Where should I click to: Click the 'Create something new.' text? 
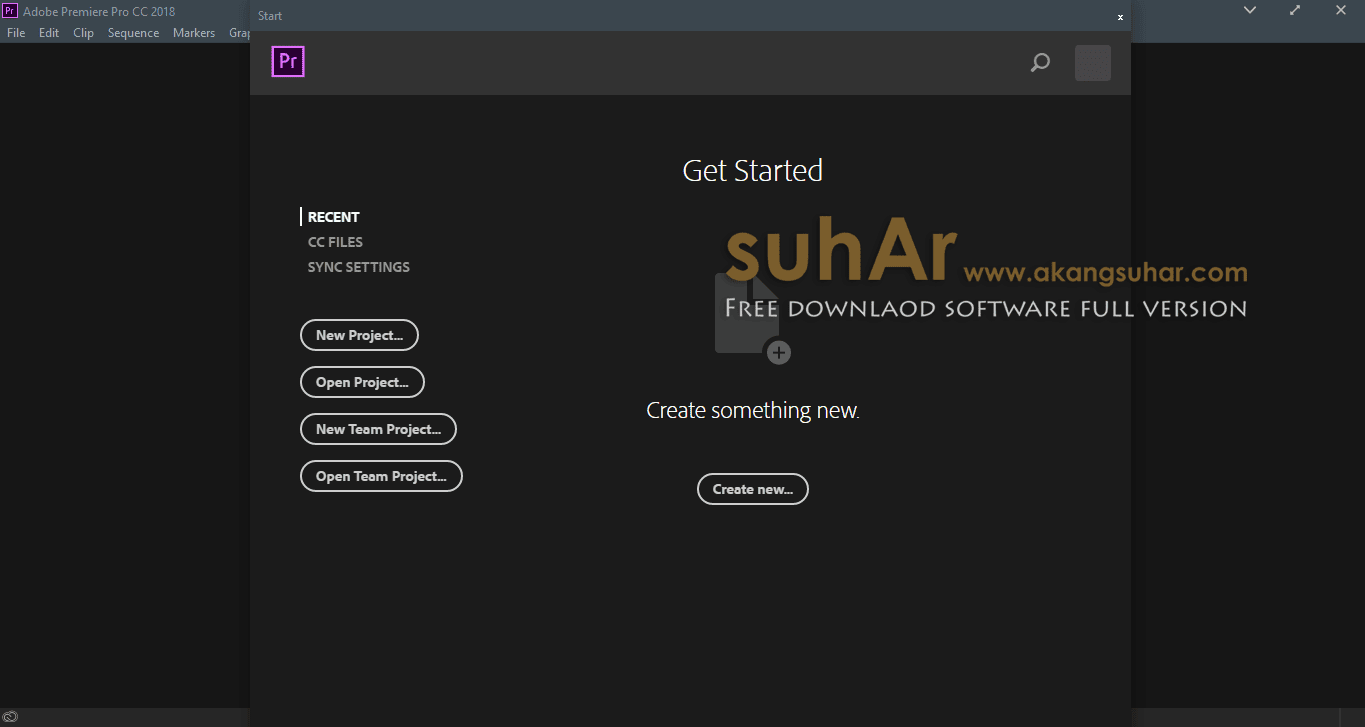[x=753, y=410]
